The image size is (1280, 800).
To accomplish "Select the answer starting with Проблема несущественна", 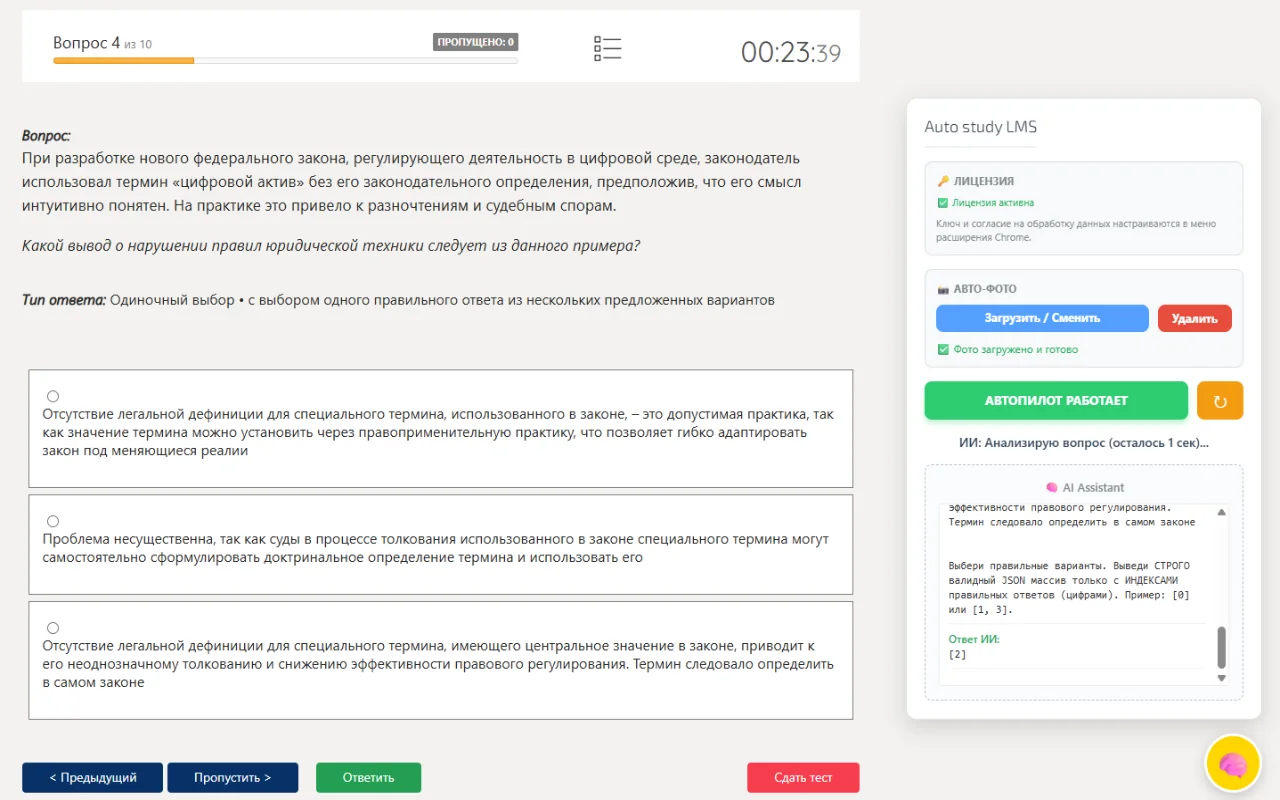I will pyautogui.click(x=53, y=521).
